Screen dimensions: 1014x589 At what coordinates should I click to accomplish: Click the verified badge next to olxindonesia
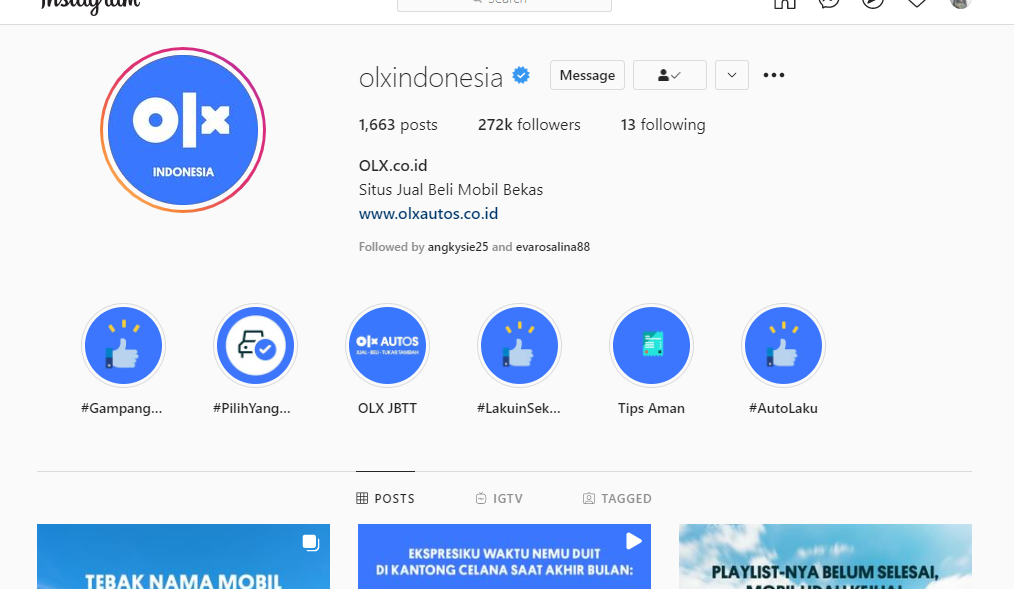coord(521,76)
